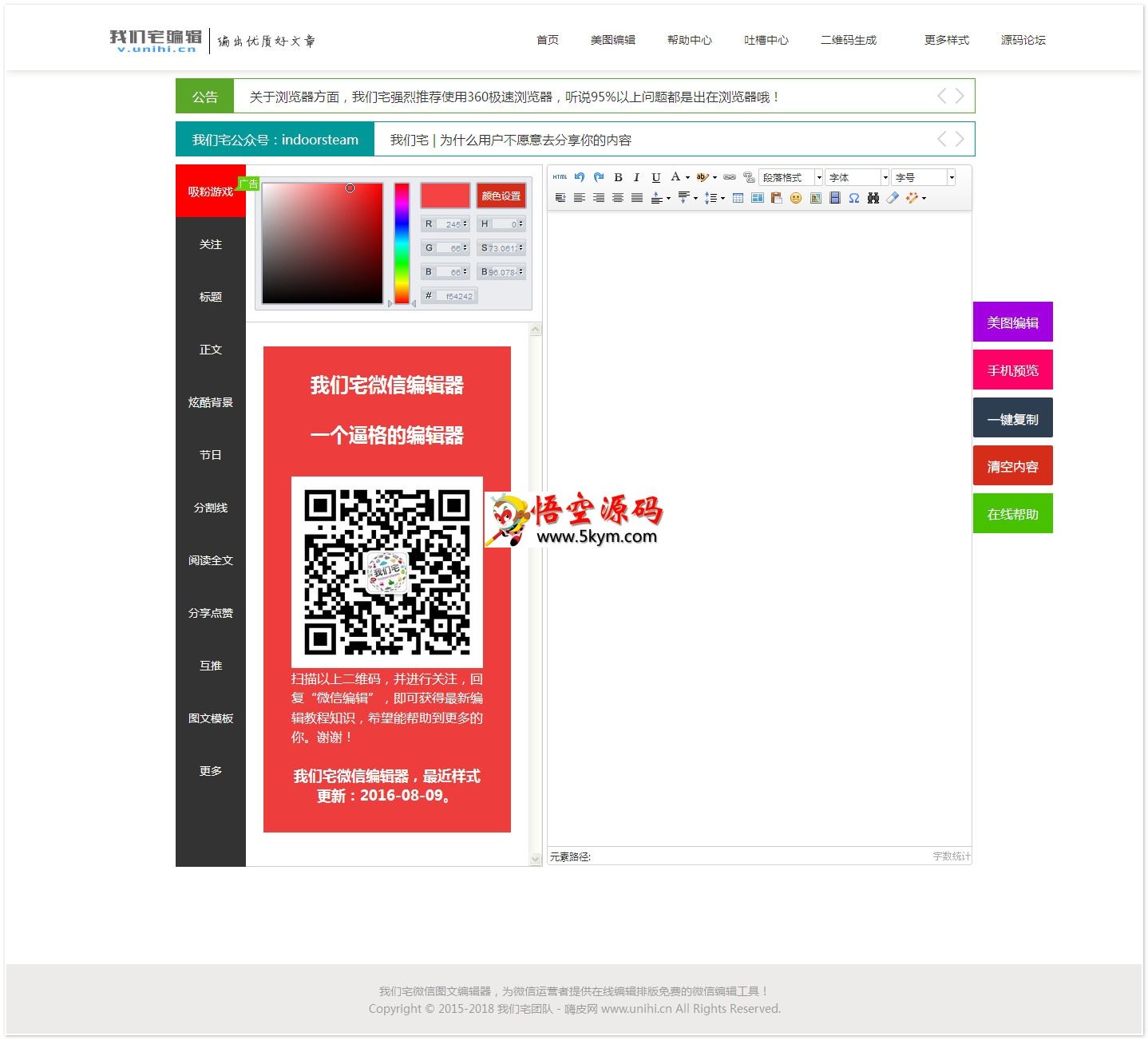
Task: Click the auto-typeset magic wand icon
Action: click(x=912, y=198)
